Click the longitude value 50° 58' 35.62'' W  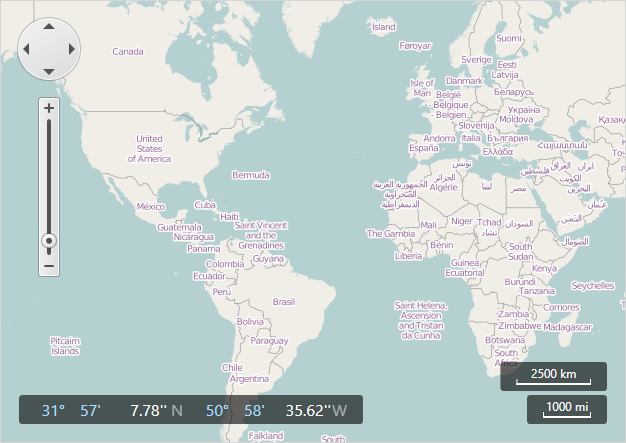[x=276, y=410]
